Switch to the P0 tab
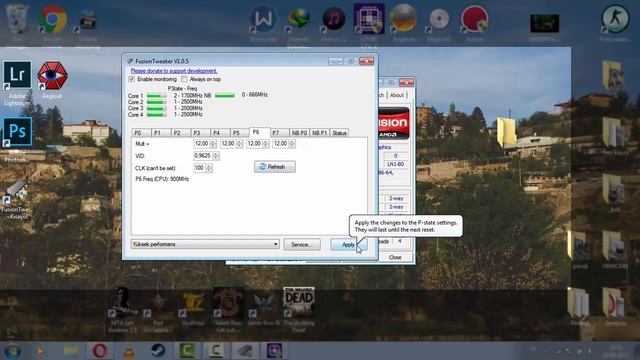This screenshot has width=640, height=360. [141, 133]
